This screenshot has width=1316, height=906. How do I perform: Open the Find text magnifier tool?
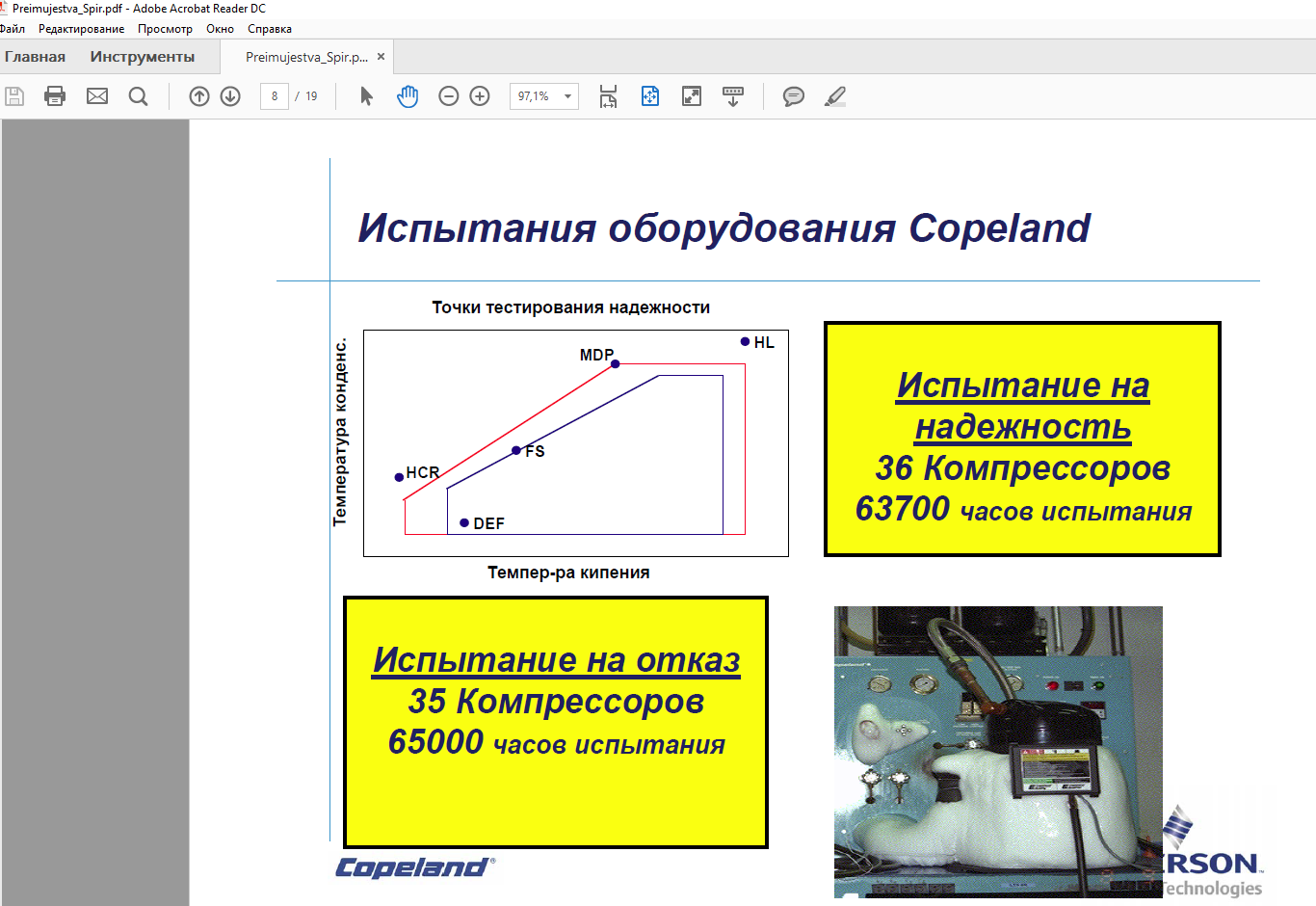139,96
